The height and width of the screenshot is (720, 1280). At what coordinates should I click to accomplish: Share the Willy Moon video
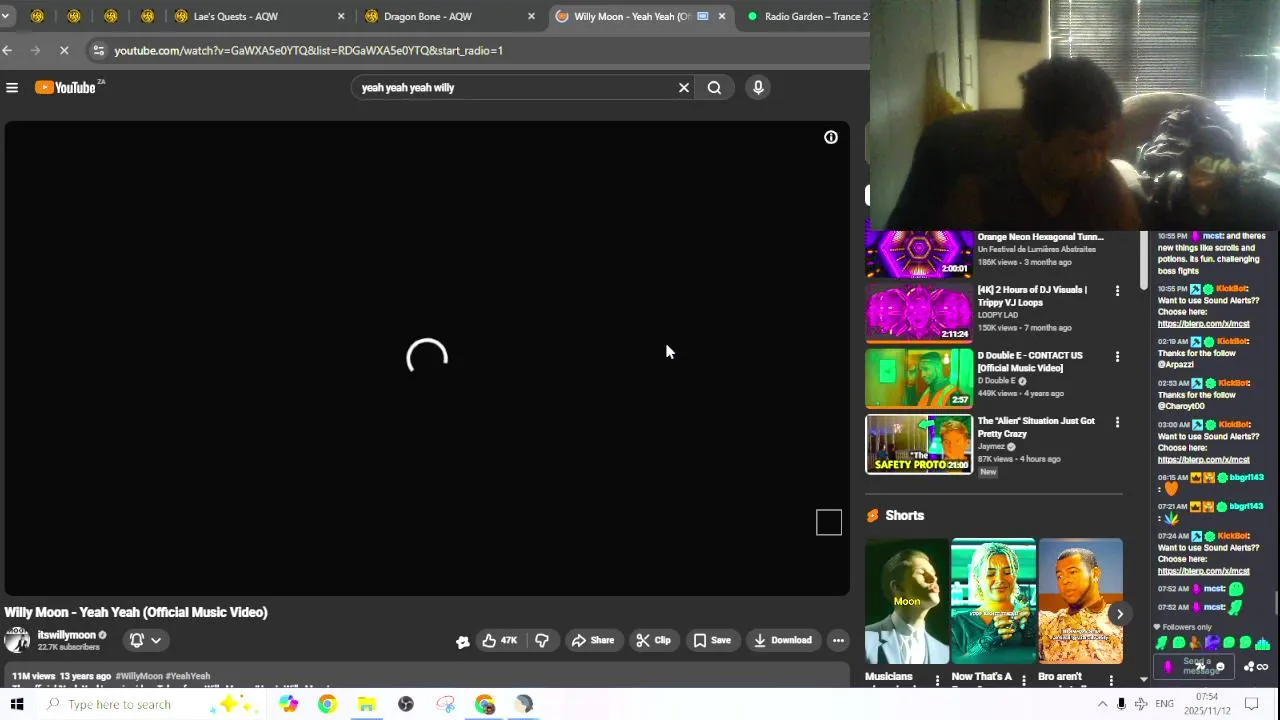[x=593, y=640]
